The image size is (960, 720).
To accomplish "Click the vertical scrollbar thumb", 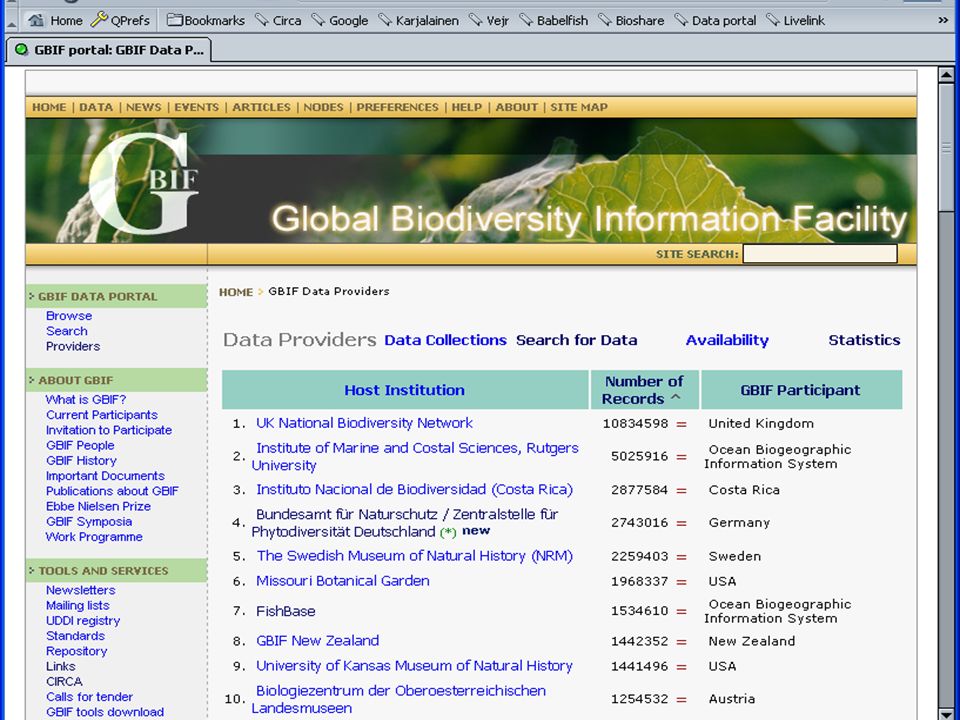I will (x=946, y=148).
